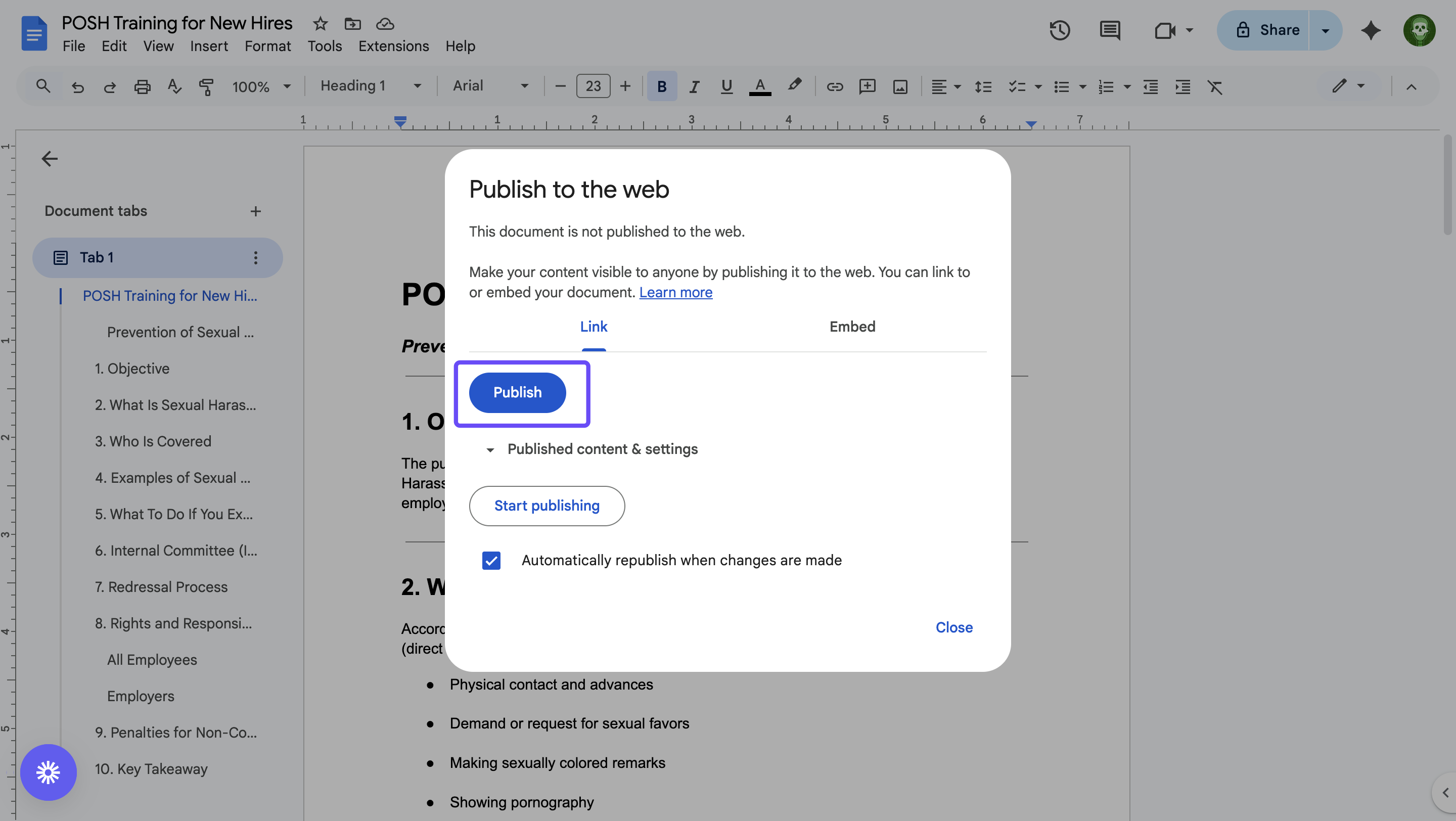Open version history clock icon
1456x821 pixels.
point(1059,30)
